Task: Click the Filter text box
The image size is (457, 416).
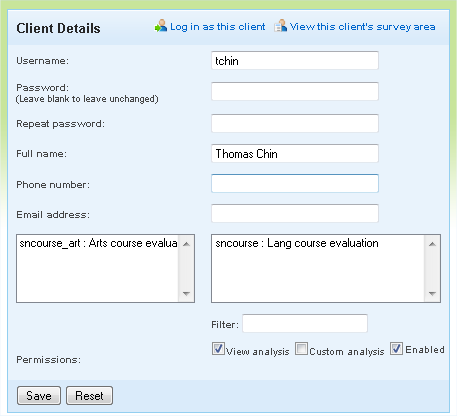Action: click(x=305, y=323)
